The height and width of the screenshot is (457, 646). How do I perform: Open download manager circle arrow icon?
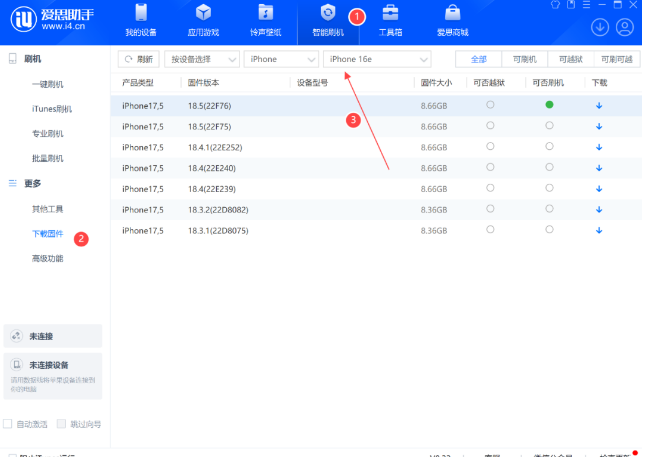coord(600,28)
